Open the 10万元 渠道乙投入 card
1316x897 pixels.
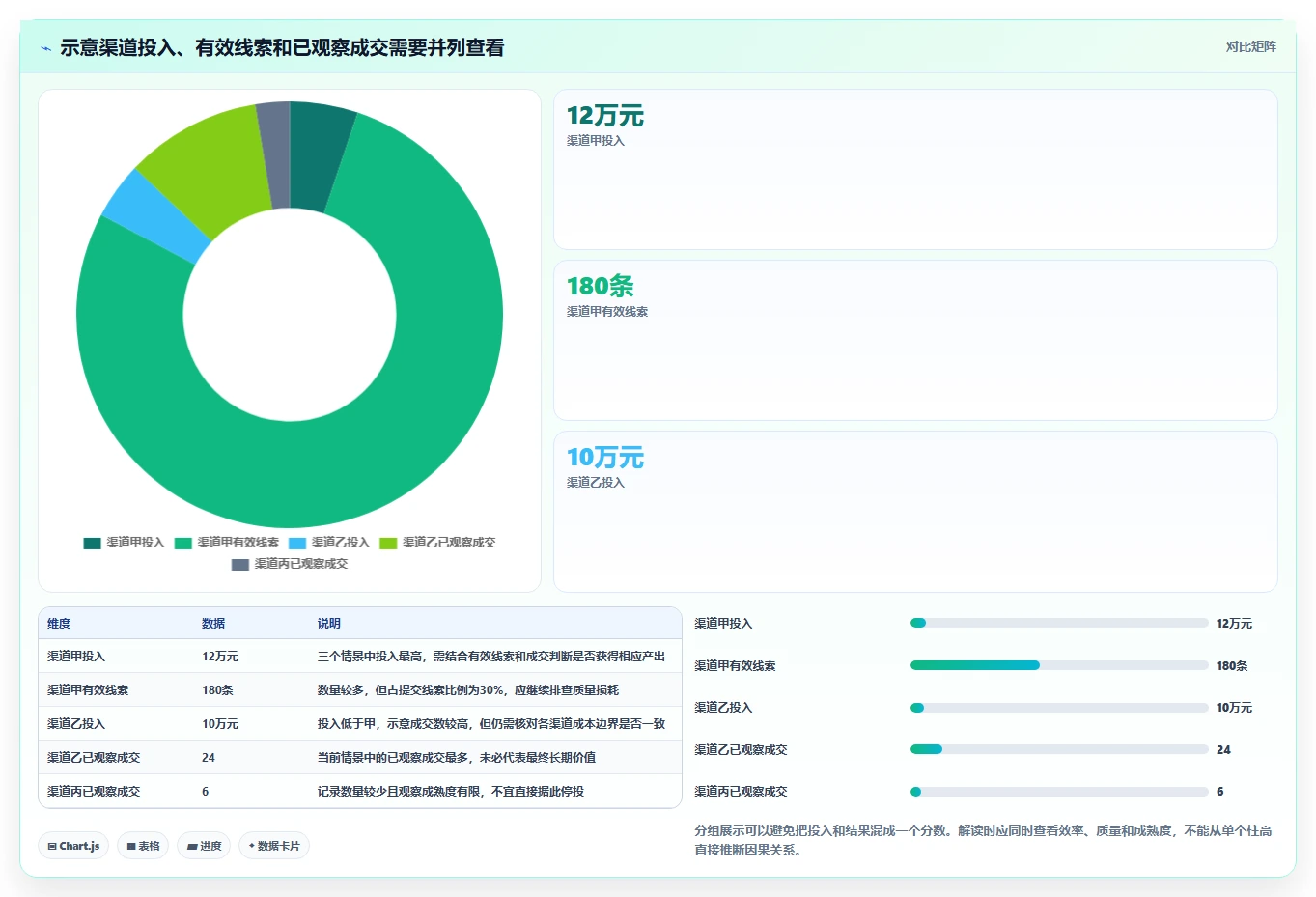pyautogui.click(x=915, y=512)
